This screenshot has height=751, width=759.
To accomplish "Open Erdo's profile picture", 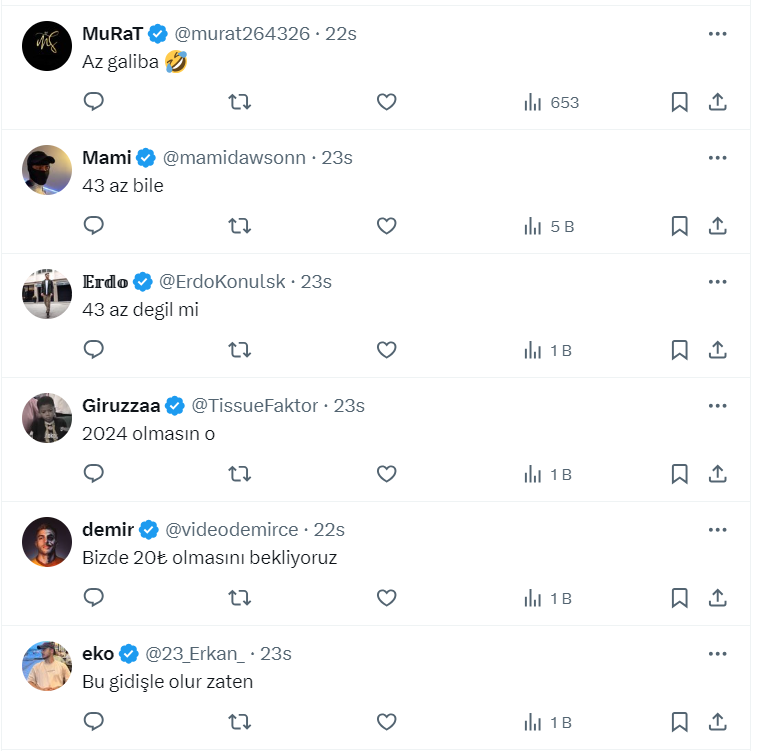I will (47, 294).
